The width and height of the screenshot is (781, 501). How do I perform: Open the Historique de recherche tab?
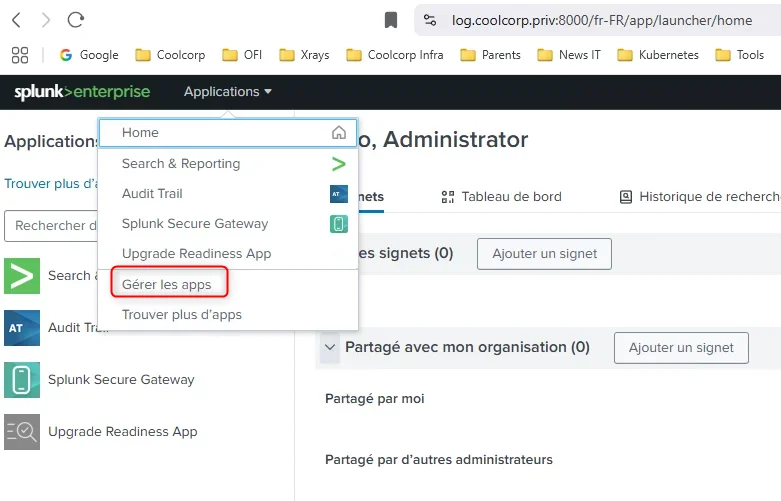click(700, 197)
